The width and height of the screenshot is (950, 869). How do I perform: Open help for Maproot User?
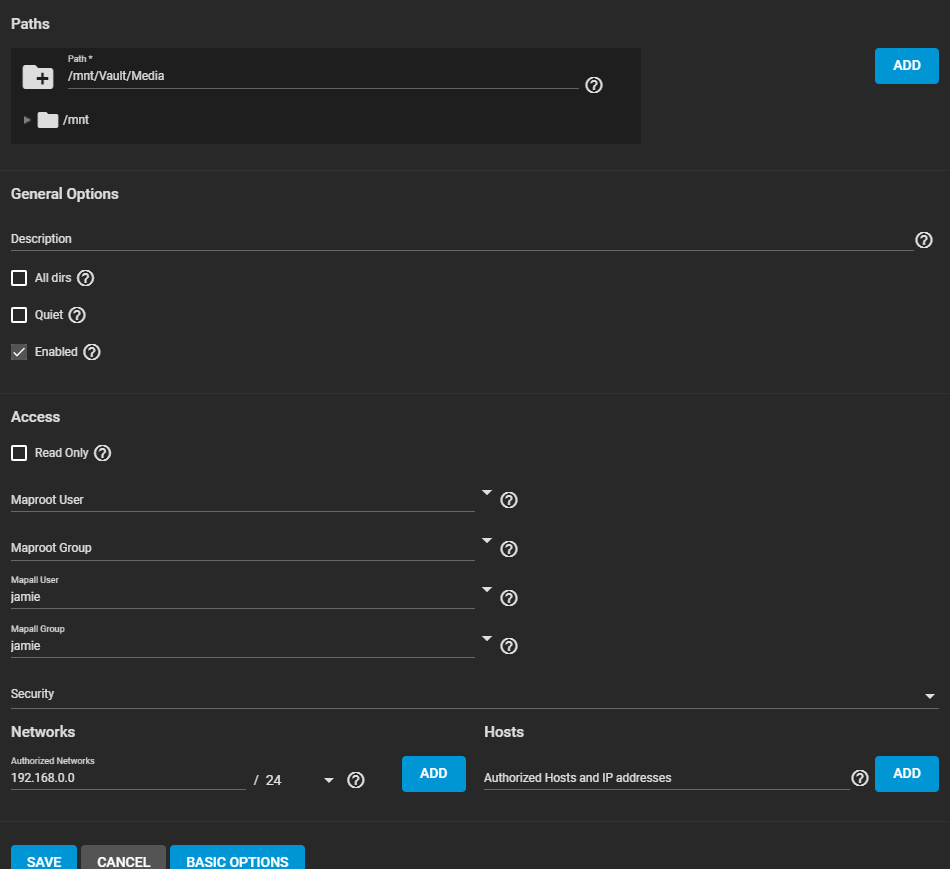click(508, 500)
